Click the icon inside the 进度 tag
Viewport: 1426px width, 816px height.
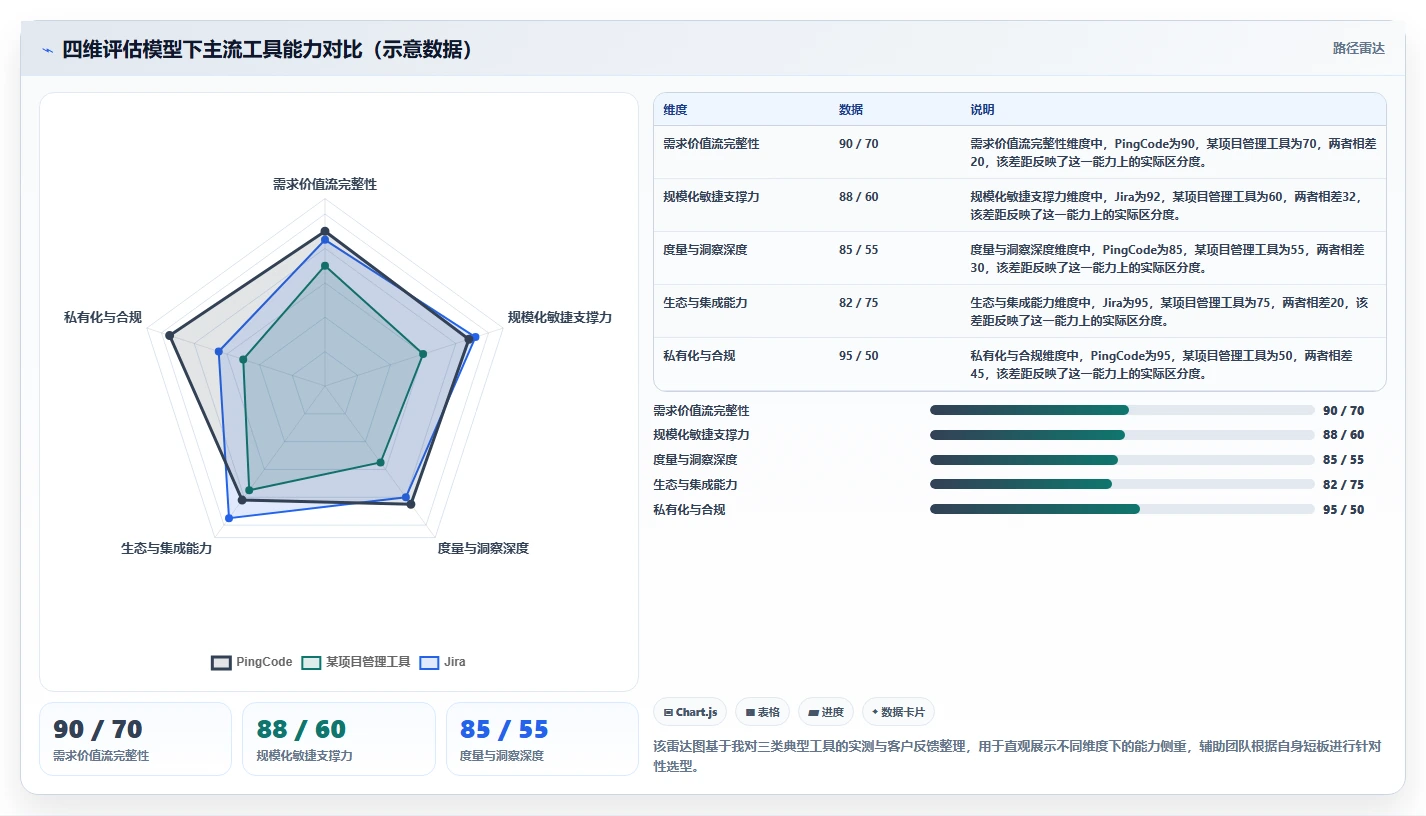pyautogui.click(x=813, y=713)
